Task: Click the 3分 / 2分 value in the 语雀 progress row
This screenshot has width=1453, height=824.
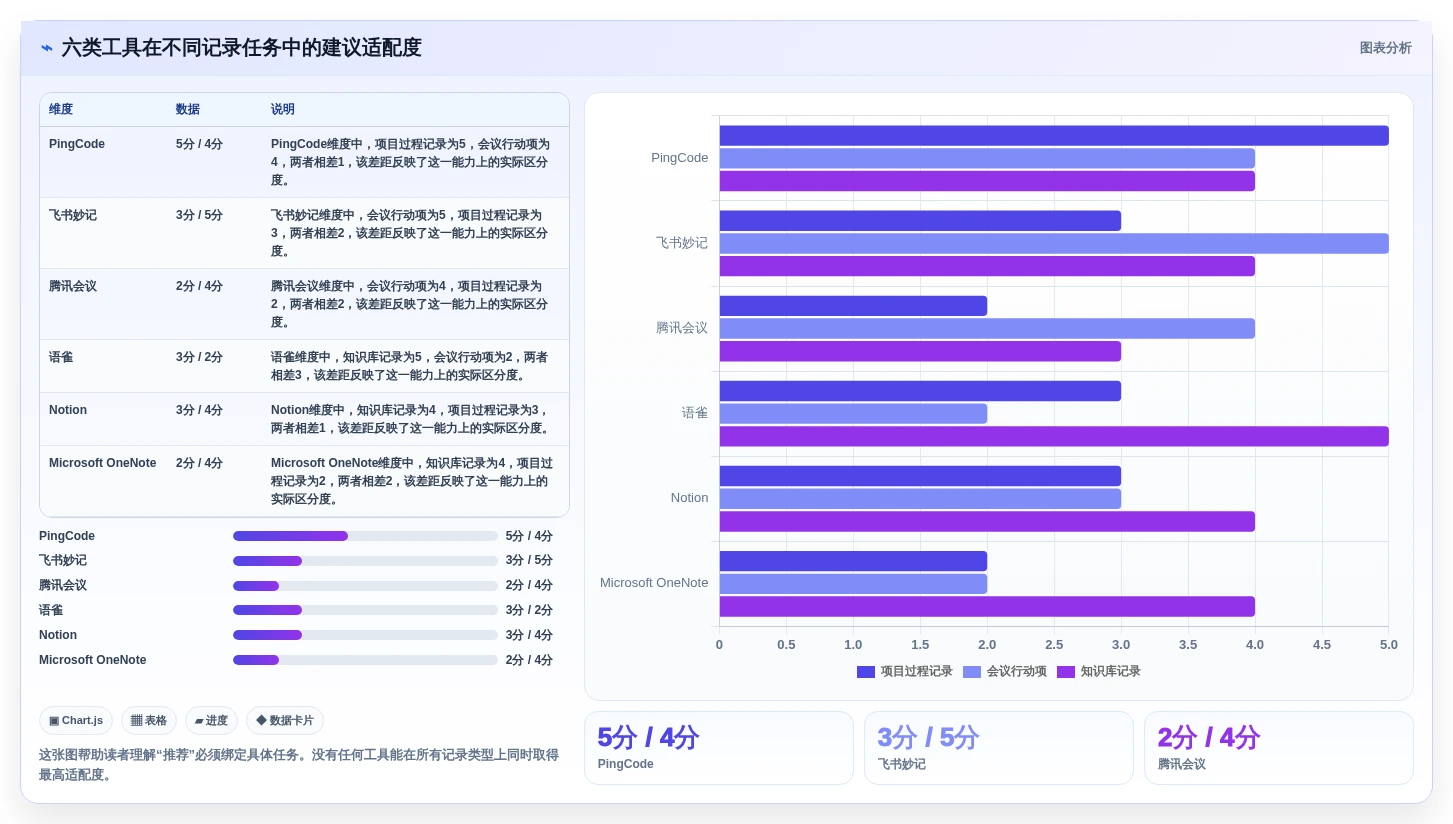Action: point(529,610)
